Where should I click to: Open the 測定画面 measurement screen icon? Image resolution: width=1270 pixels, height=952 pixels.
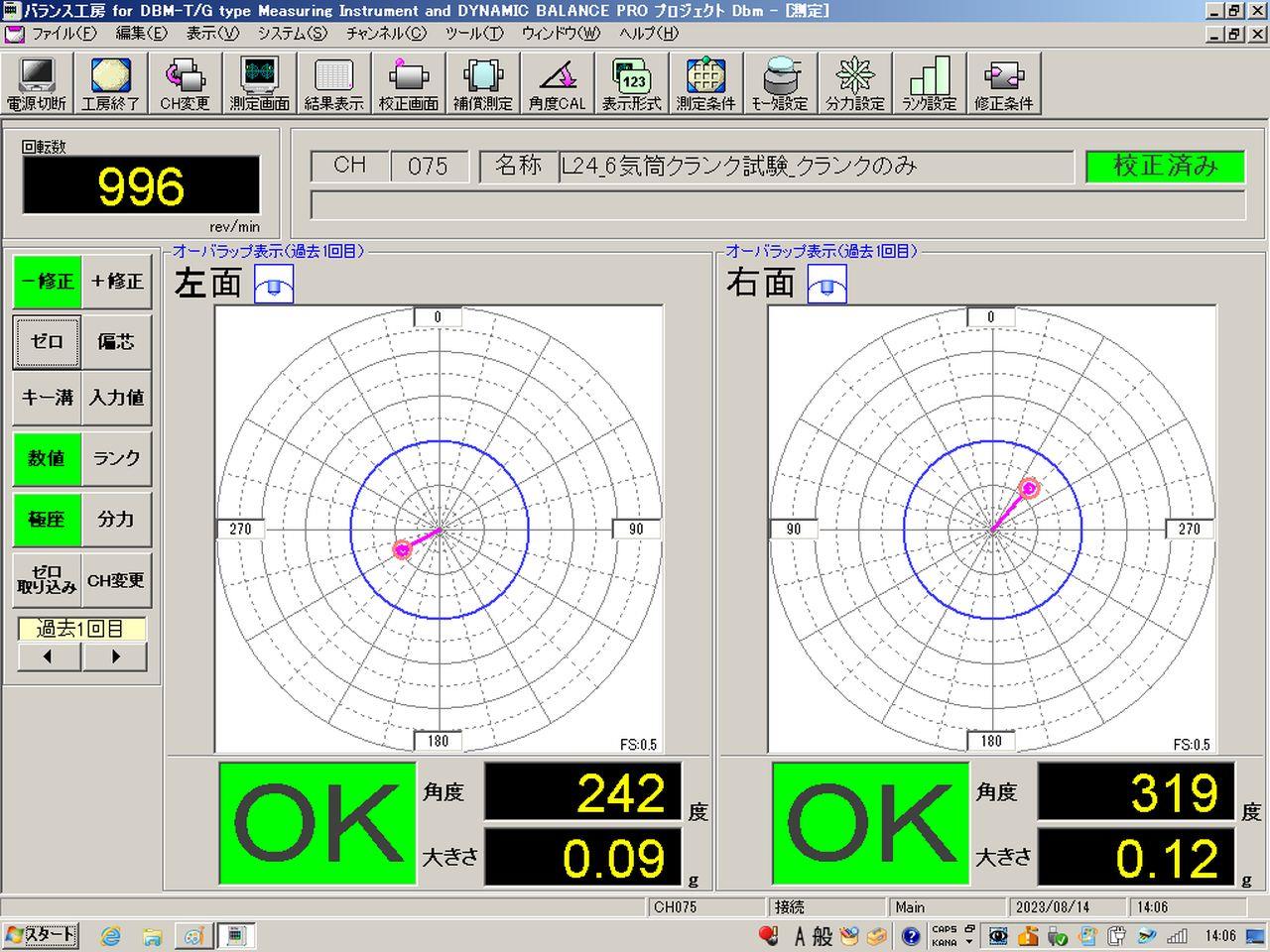[x=259, y=83]
